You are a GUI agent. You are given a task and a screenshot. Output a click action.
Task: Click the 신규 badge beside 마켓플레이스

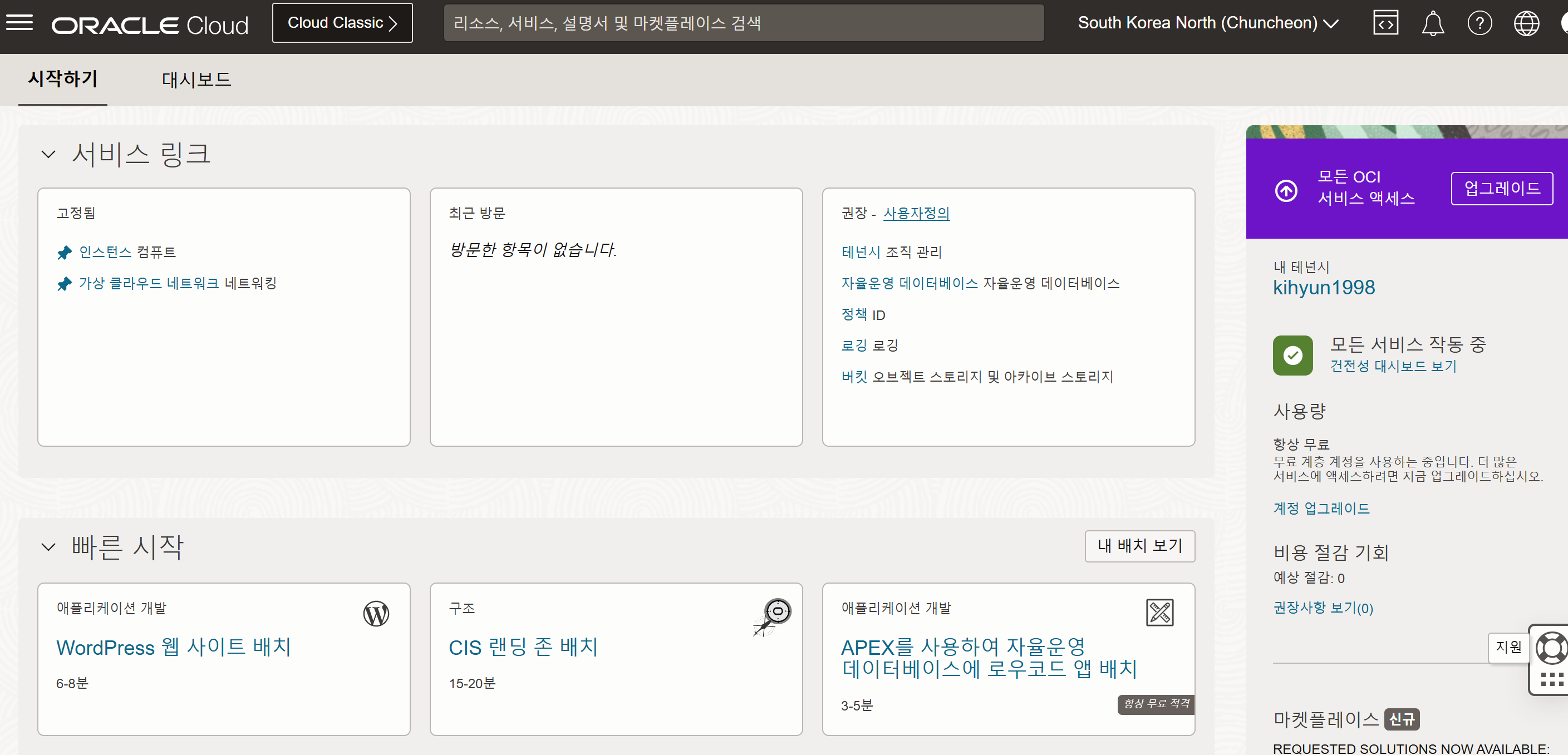point(1402,720)
